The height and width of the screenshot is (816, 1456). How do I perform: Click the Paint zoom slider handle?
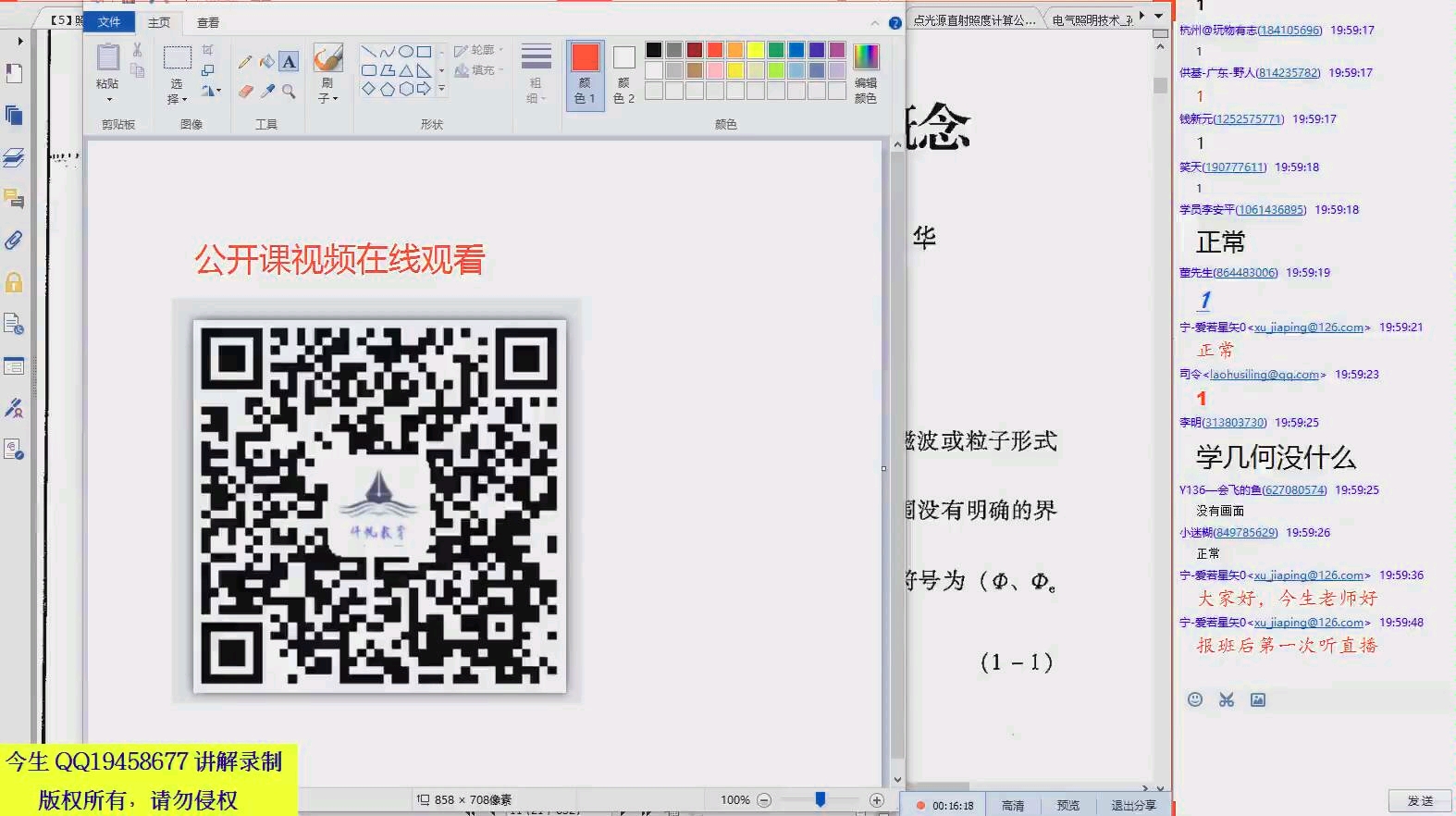coord(820,799)
